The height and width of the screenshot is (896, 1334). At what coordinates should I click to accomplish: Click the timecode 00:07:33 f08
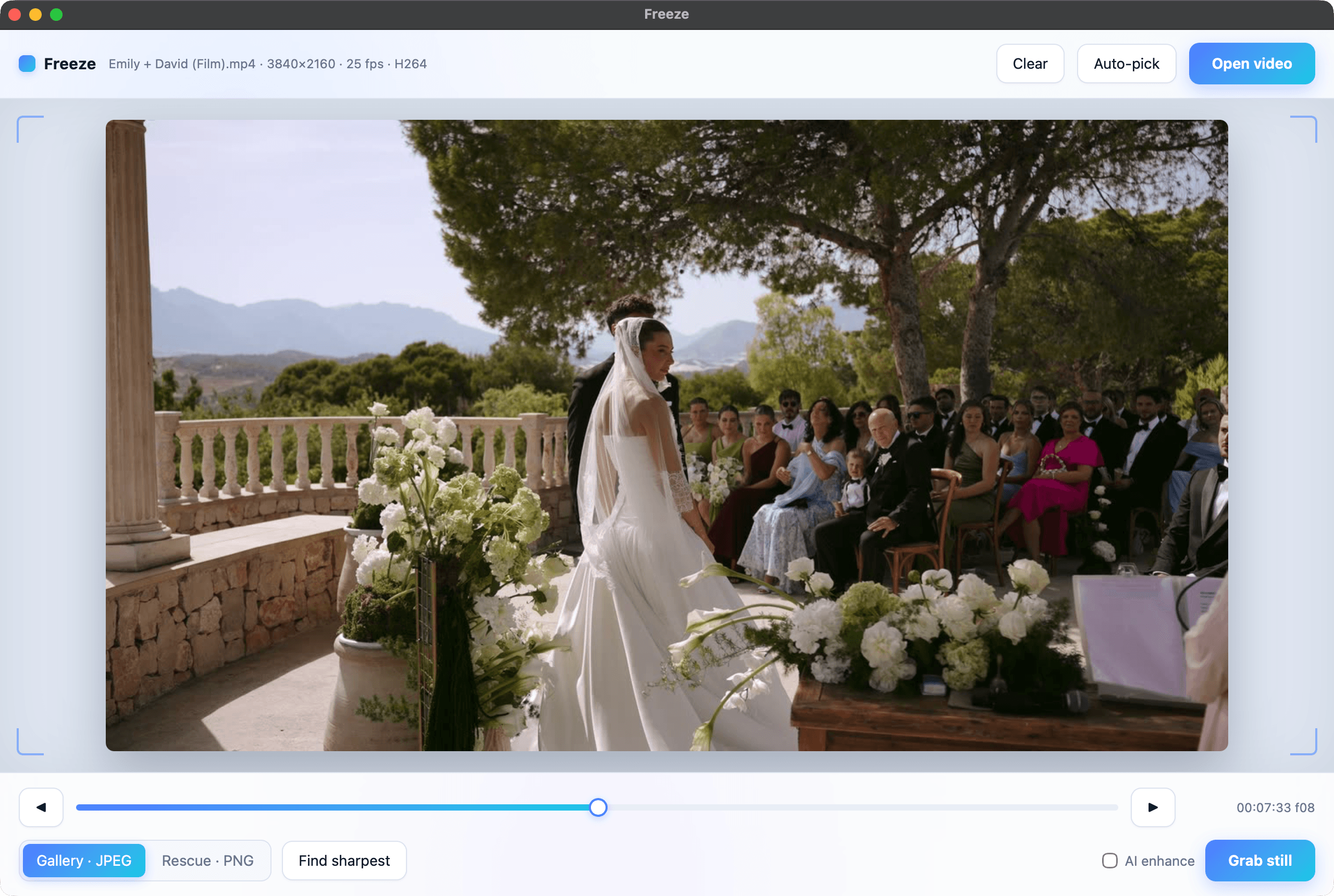click(1275, 807)
